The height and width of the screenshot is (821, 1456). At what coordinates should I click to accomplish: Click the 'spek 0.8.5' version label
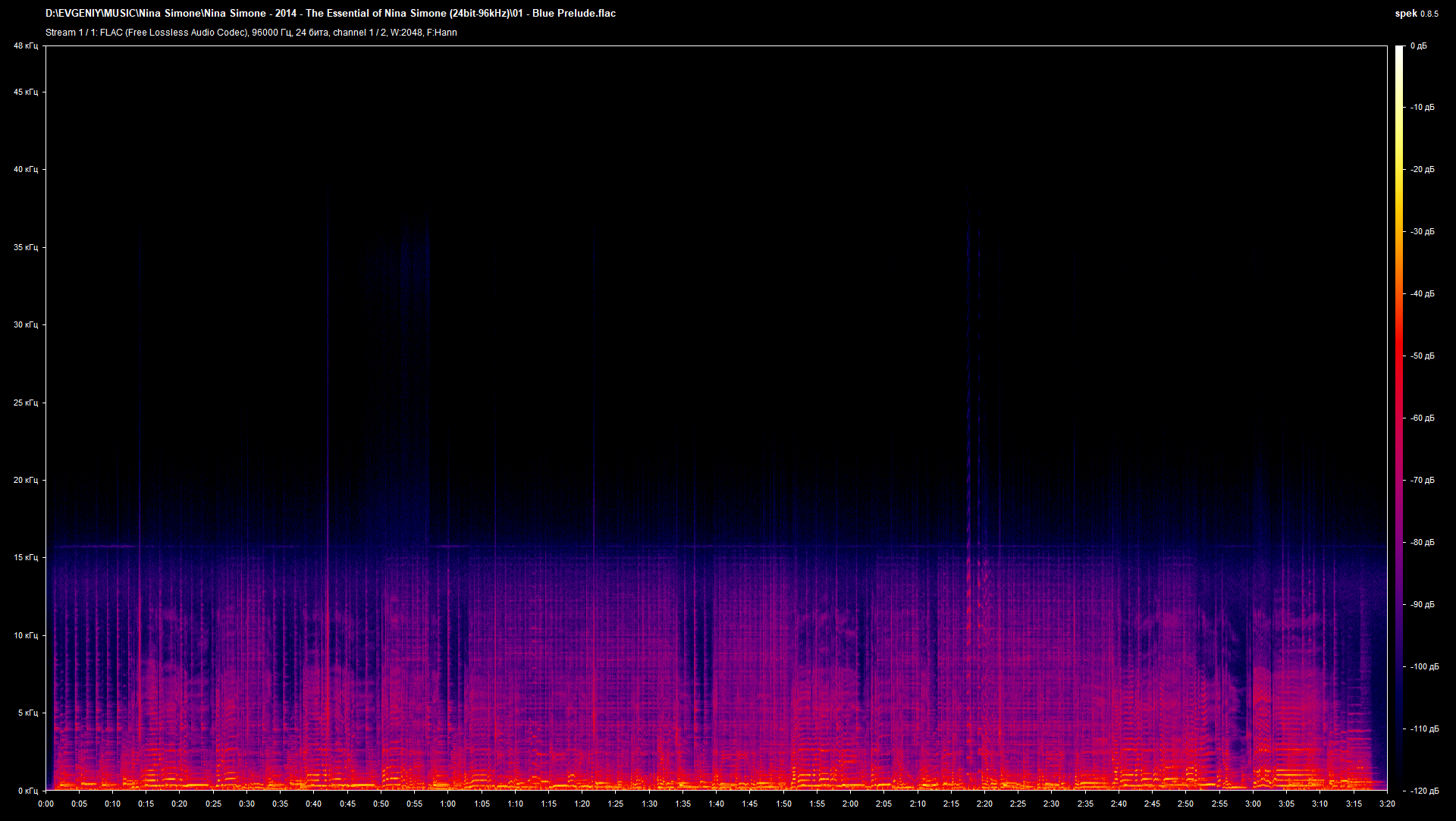pos(1417,14)
